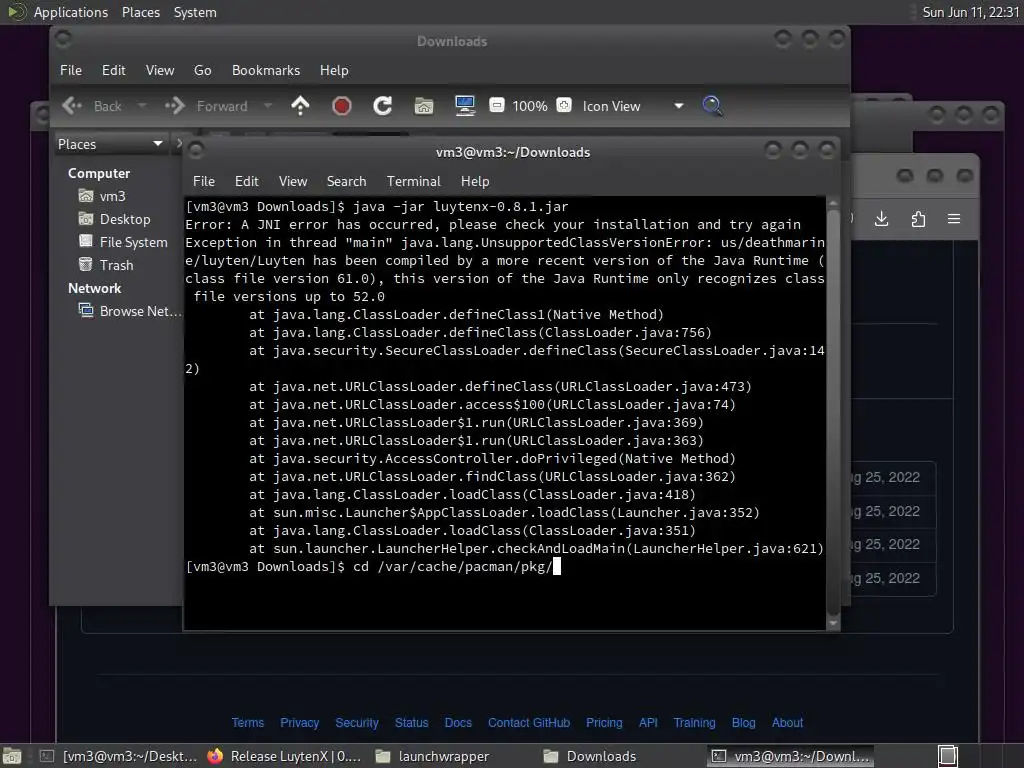Follow the About footer link

[787, 723]
